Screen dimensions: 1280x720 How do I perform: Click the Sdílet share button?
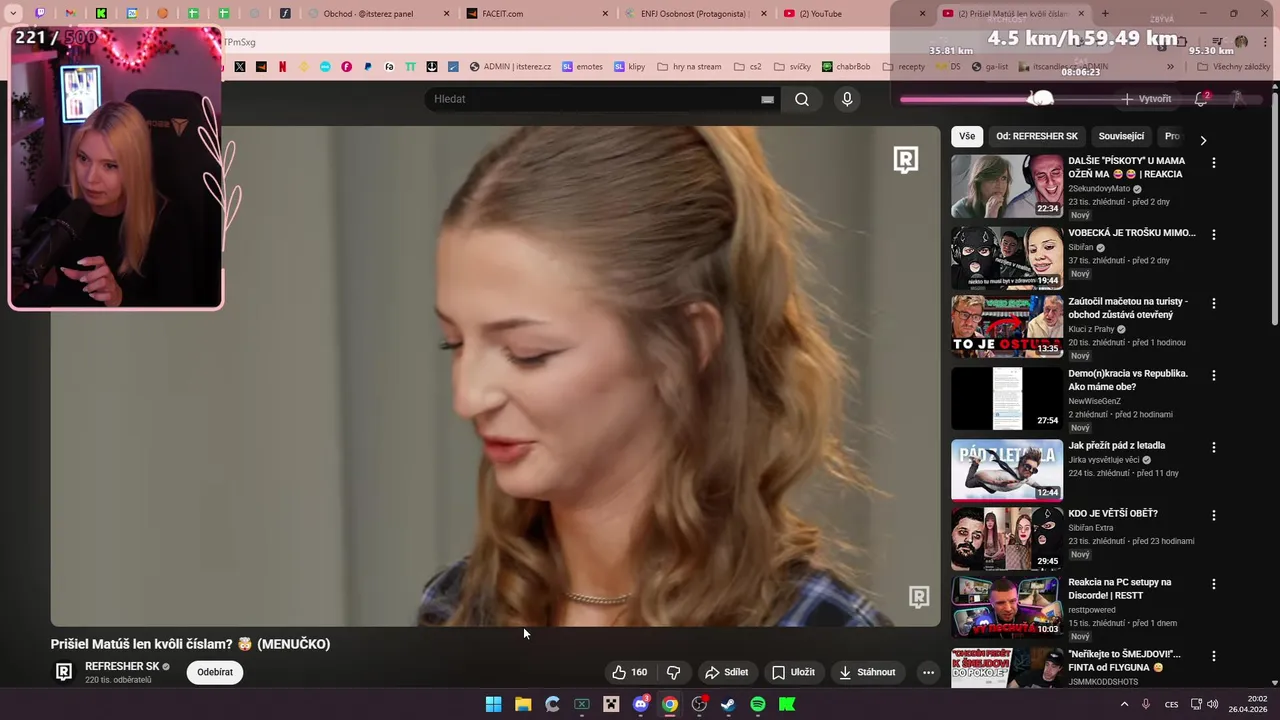(x=727, y=672)
